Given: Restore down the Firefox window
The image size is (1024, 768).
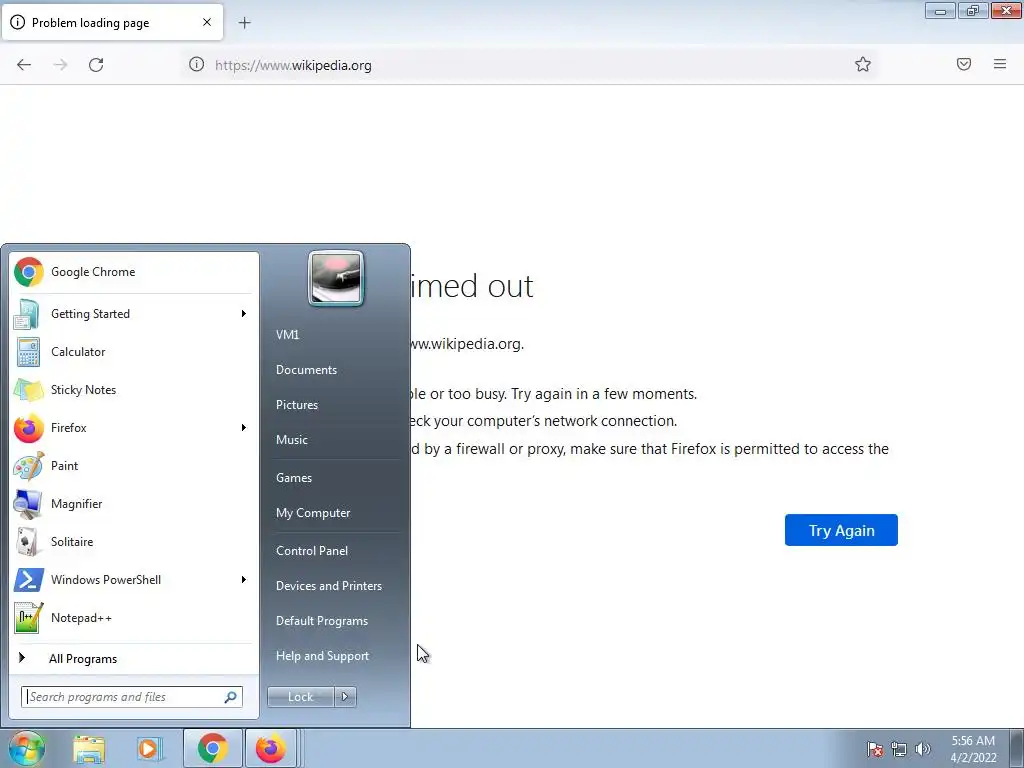Looking at the screenshot, I should [x=973, y=10].
